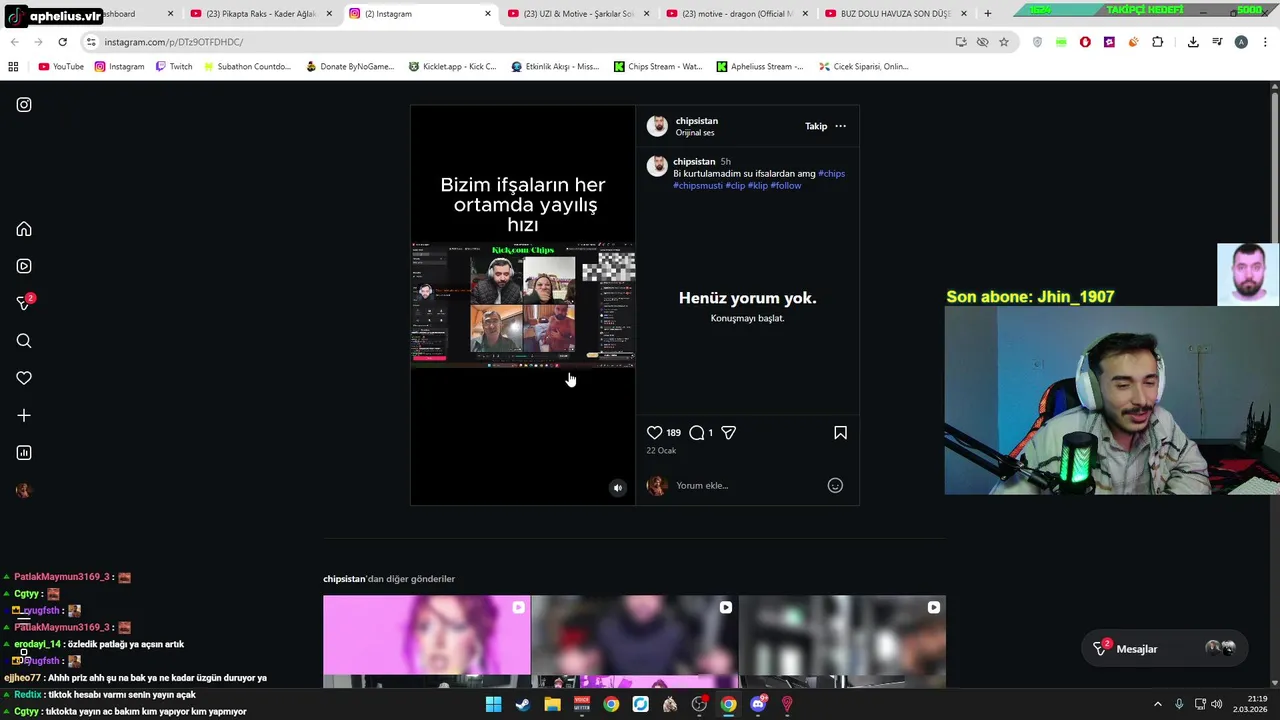
Task: Open Instagram search from the sidebar
Action: pos(24,341)
